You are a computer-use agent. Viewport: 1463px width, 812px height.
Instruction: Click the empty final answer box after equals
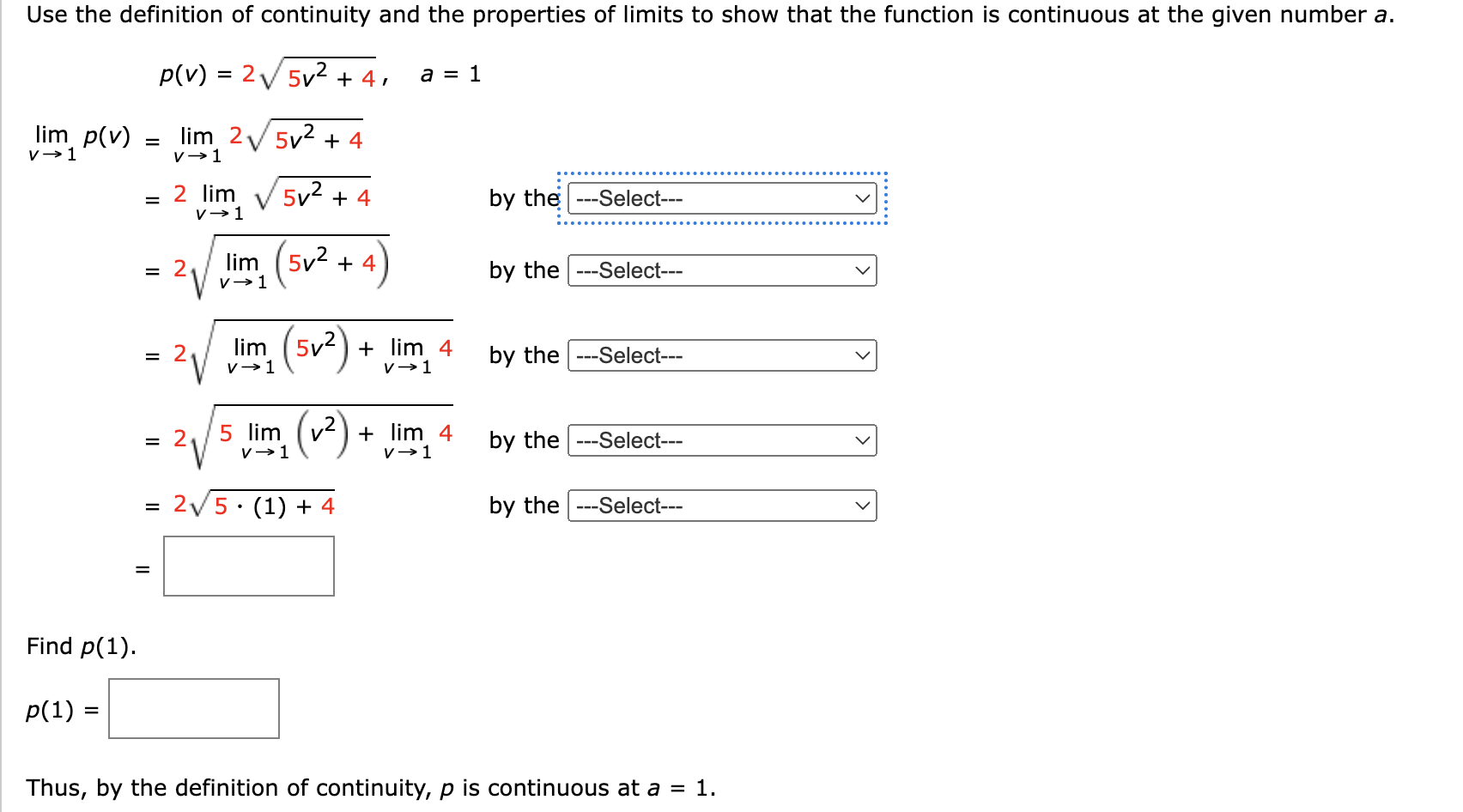tap(247, 566)
